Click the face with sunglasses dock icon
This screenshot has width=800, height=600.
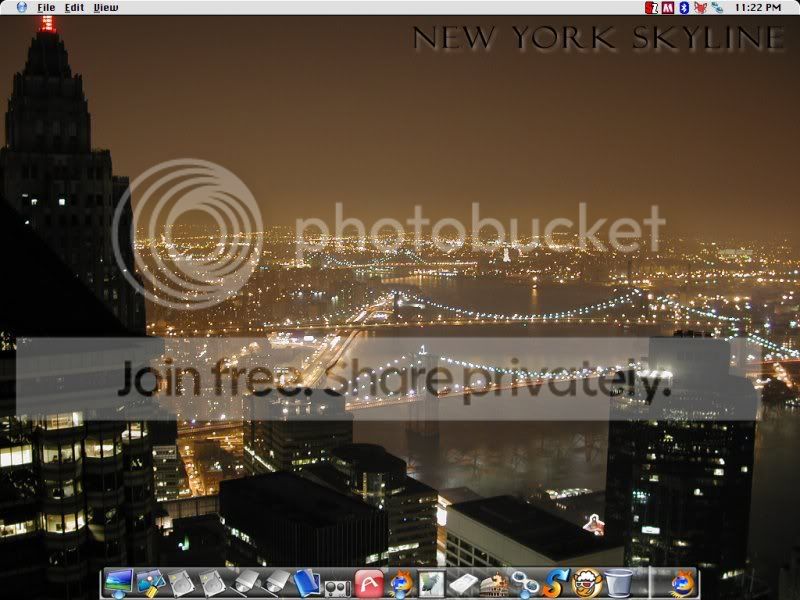point(587,582)
